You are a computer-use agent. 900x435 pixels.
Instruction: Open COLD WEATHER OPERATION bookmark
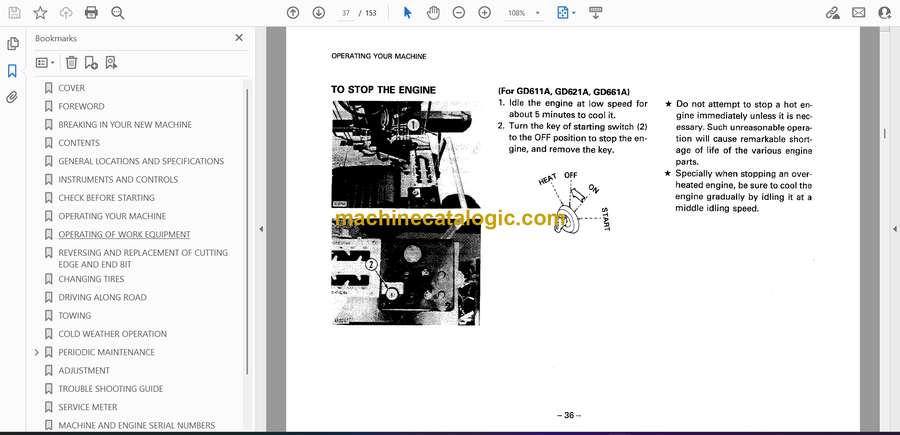pos(113,334)
